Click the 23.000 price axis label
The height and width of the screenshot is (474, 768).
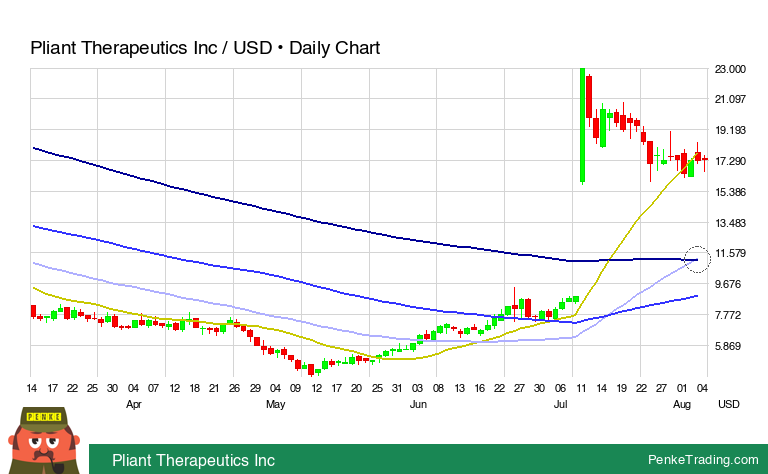(730, 69)
